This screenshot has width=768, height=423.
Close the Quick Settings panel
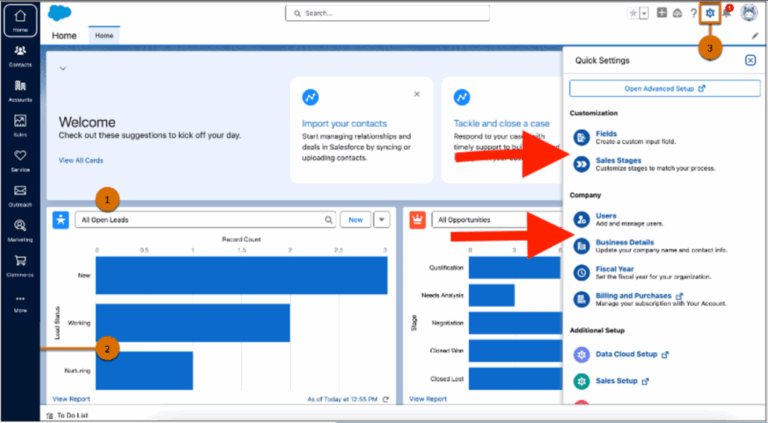[750, 60]
